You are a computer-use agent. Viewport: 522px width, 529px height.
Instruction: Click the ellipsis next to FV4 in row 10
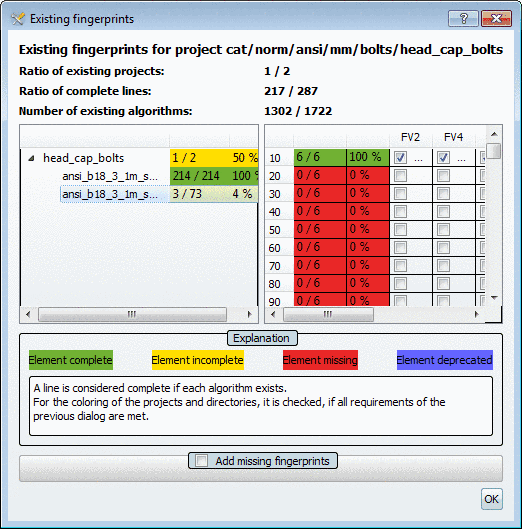pyautogui.click(x=461, y=159)
